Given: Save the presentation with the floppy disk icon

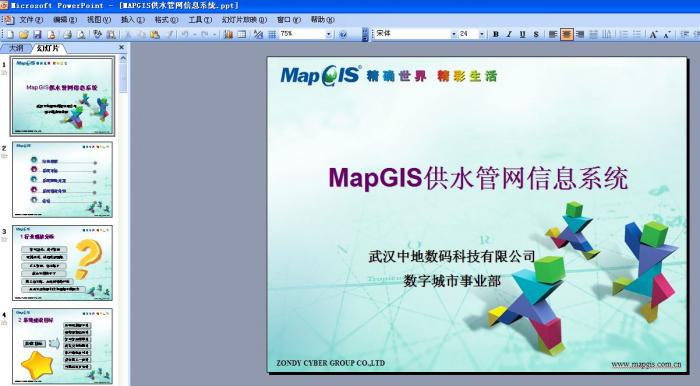Looking at the screenshot, I should pos(37,34).
